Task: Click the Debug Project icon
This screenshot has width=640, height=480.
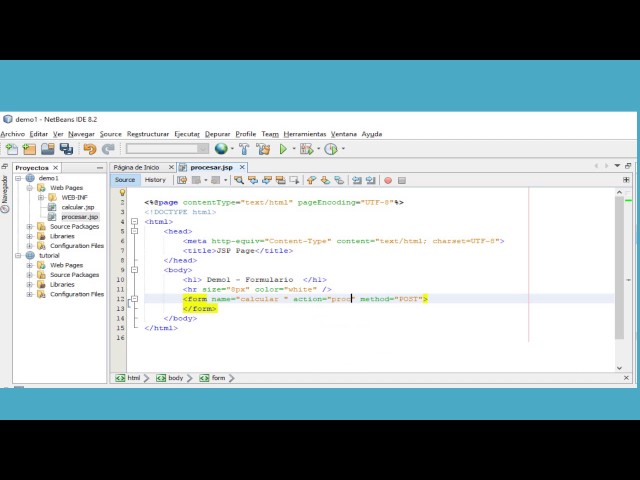Action: point(306,149)
